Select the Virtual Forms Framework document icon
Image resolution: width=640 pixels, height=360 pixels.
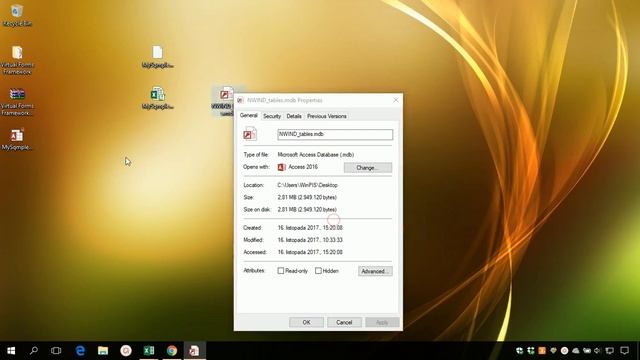pos(17,60)
